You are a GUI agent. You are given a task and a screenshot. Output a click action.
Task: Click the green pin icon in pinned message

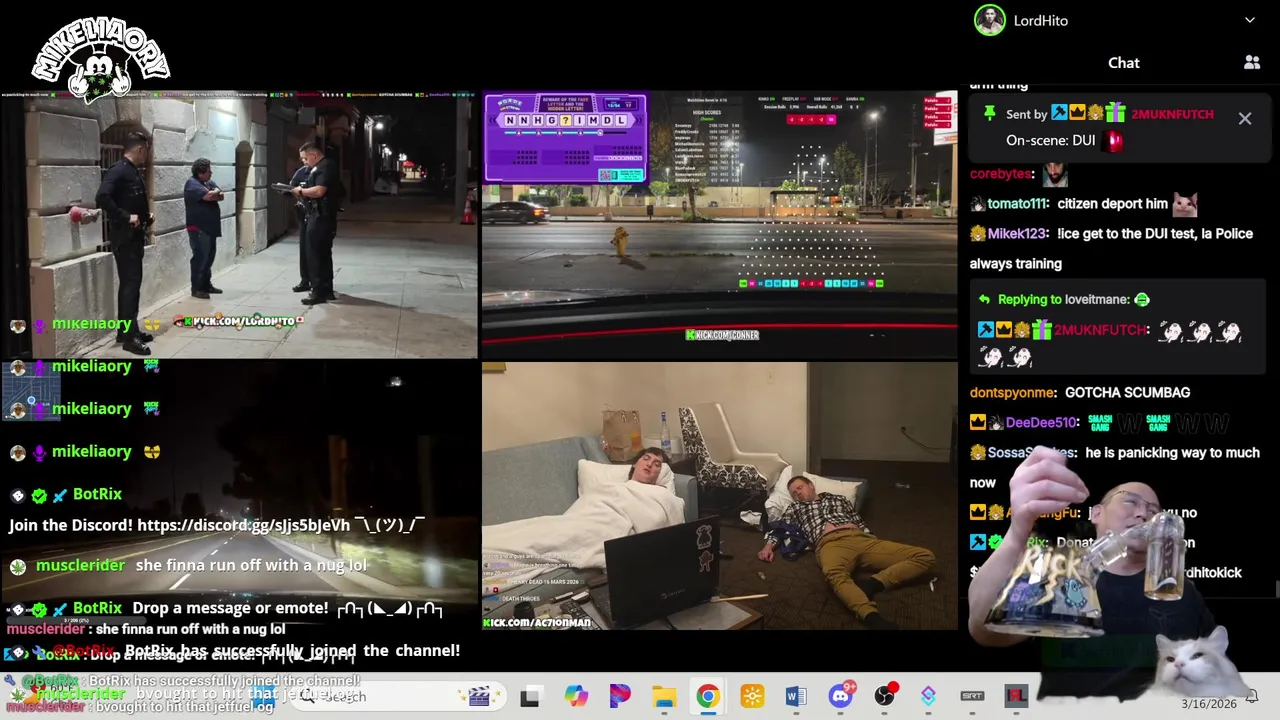989,114
